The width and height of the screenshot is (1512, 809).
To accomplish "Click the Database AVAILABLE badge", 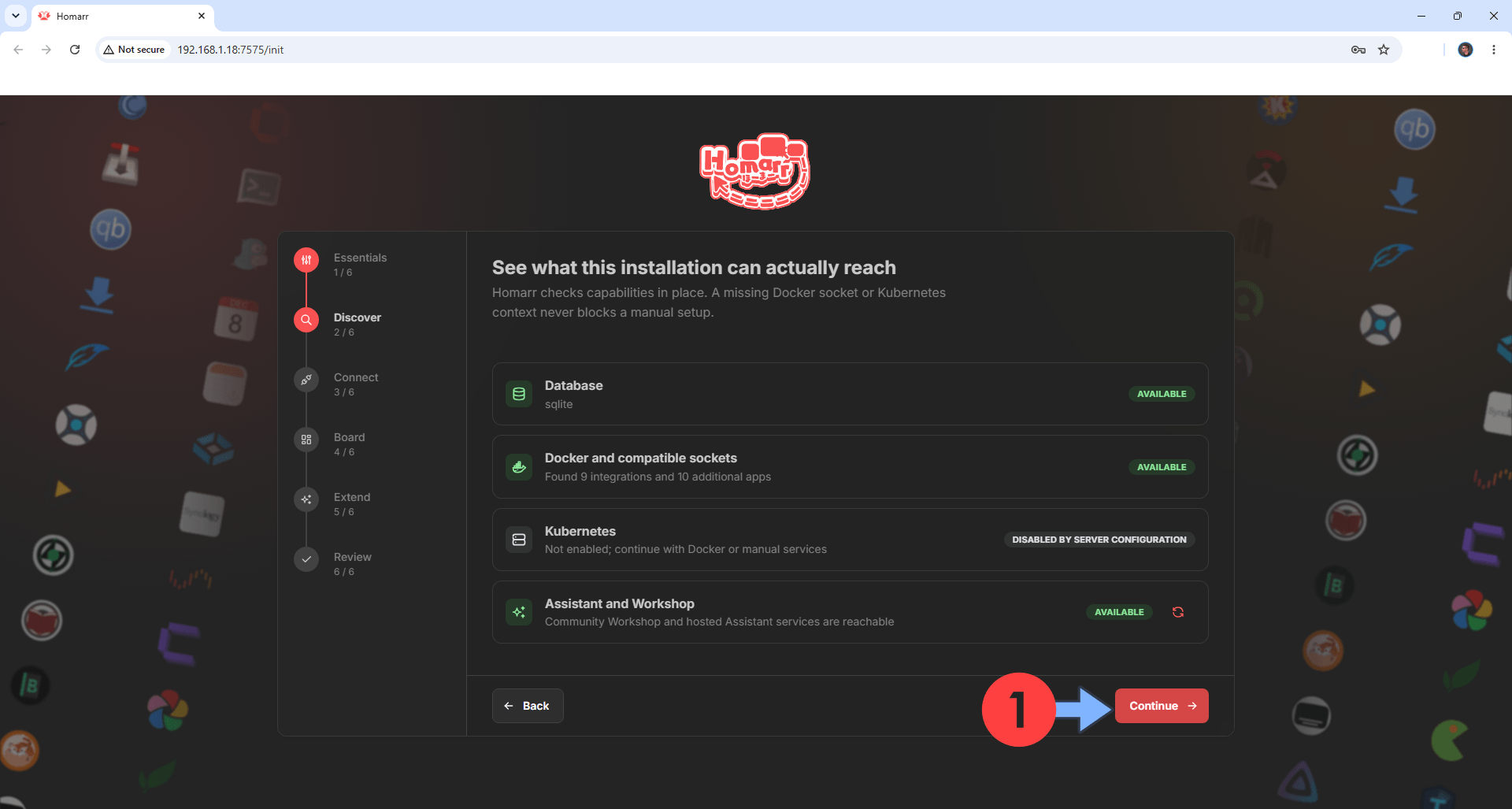I will (x=1162, y=394).
